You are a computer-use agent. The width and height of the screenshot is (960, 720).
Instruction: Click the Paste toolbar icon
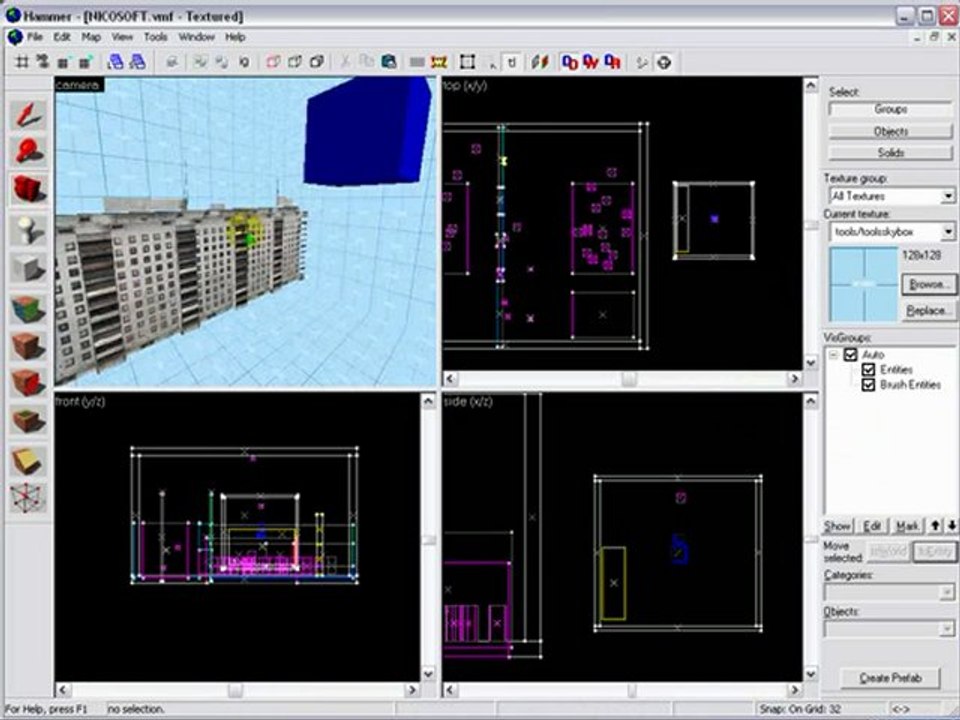[388, 62]
